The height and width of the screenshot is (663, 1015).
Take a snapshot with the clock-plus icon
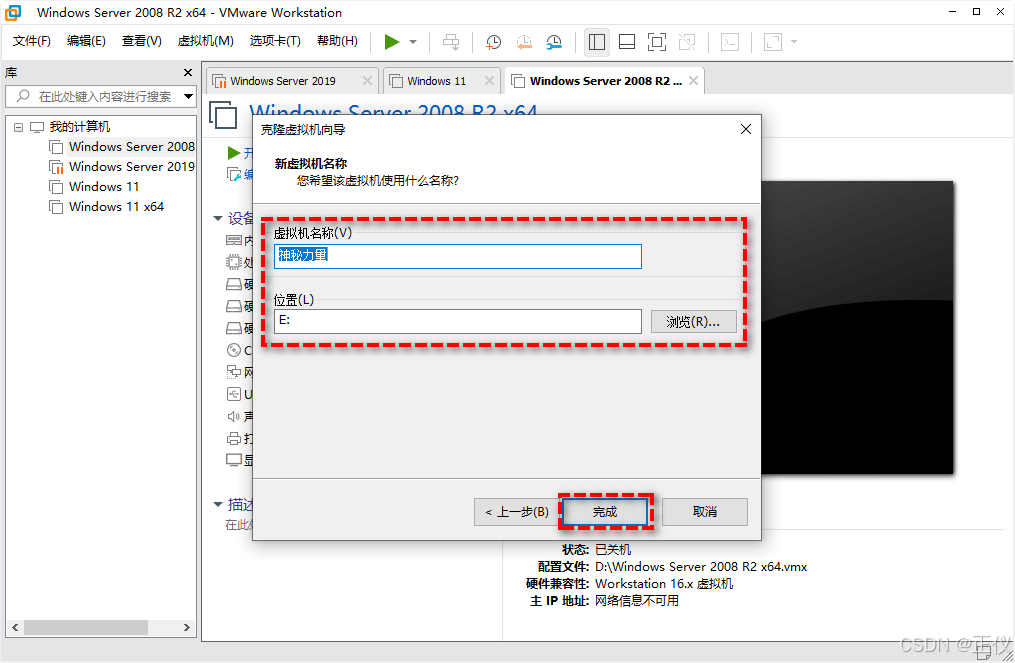point(493,42)
